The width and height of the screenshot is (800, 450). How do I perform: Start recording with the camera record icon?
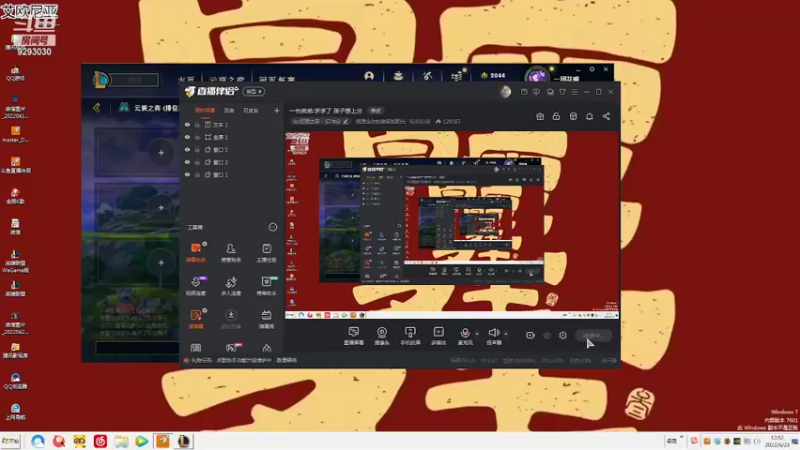coord(530,335)
